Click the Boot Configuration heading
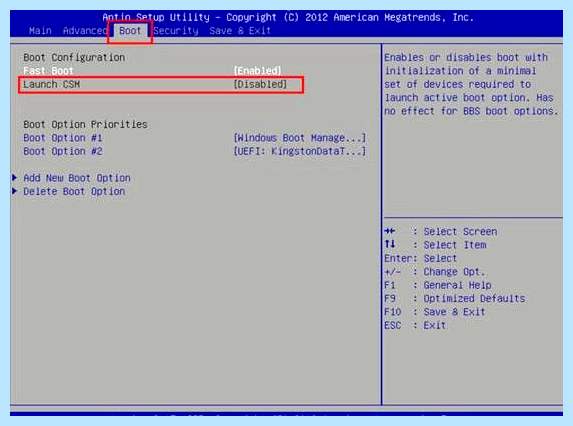 tap(74, 57)
